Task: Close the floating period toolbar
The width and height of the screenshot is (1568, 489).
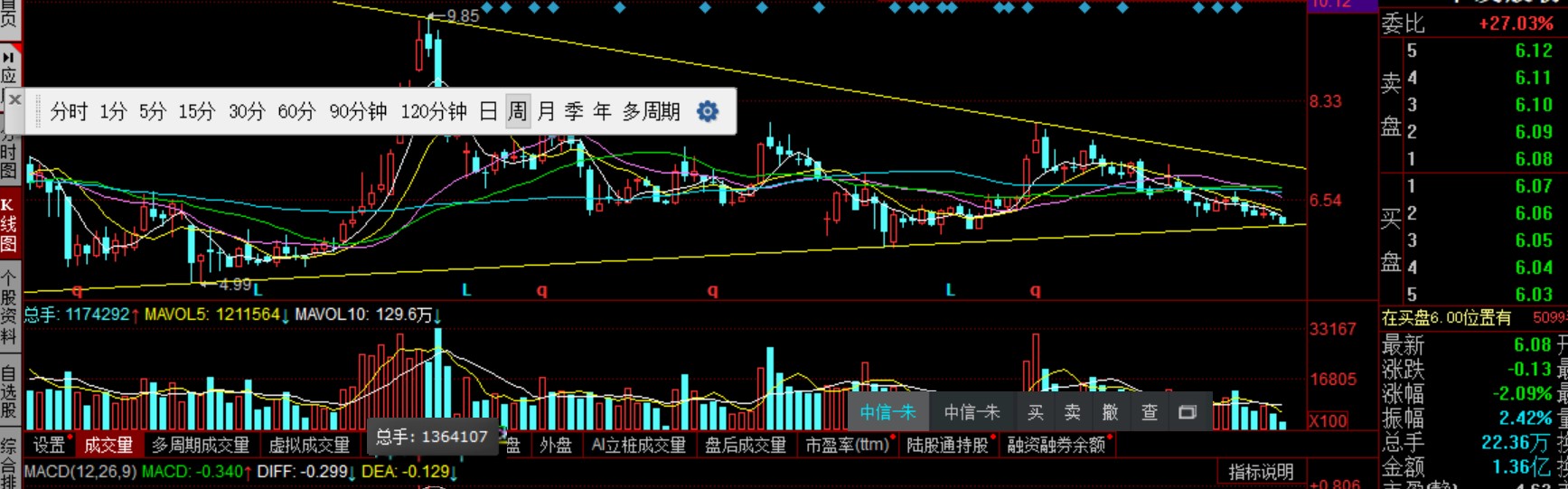Action: [x=14, y=99]
